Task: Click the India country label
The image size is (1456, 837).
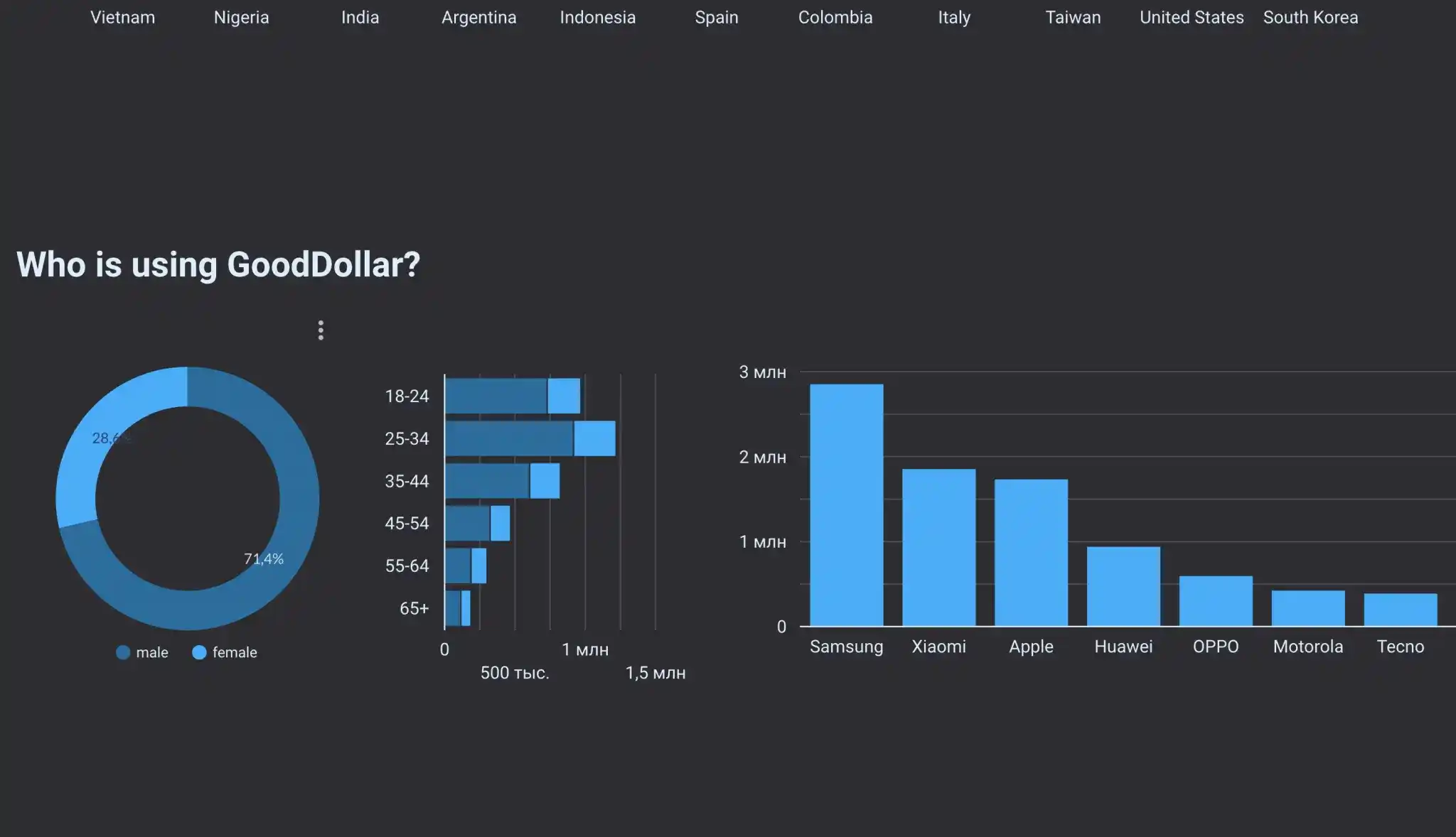Action: (360, 17)
